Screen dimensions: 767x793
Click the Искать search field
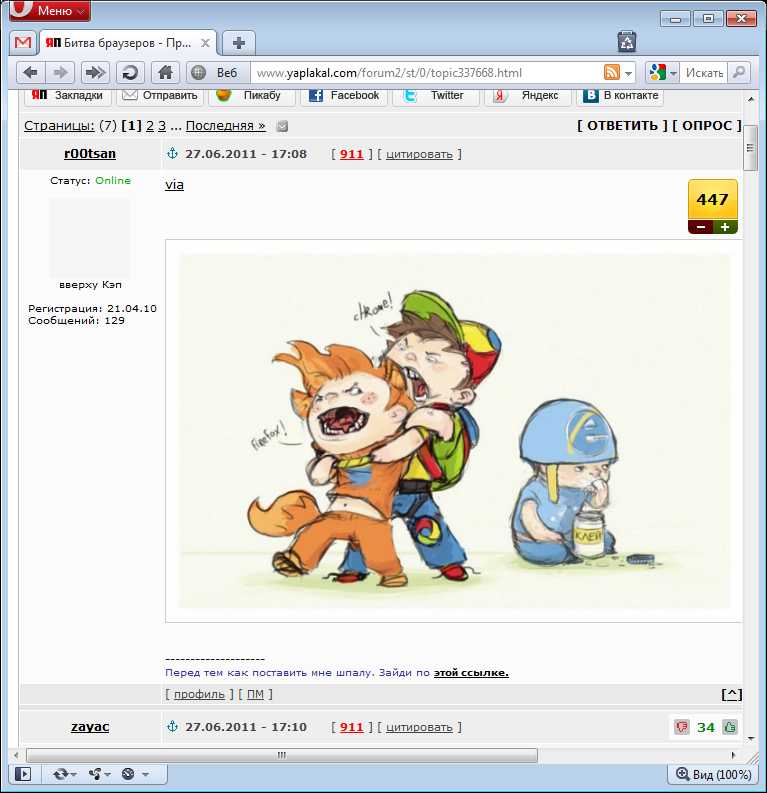click(704, 73)
